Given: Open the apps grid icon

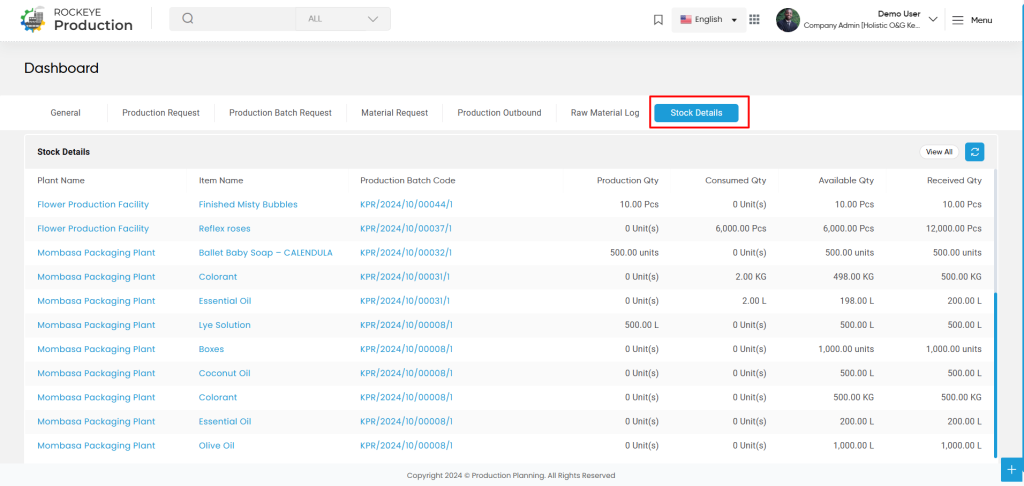Looking at the screenshot, I should coord(754,20).
